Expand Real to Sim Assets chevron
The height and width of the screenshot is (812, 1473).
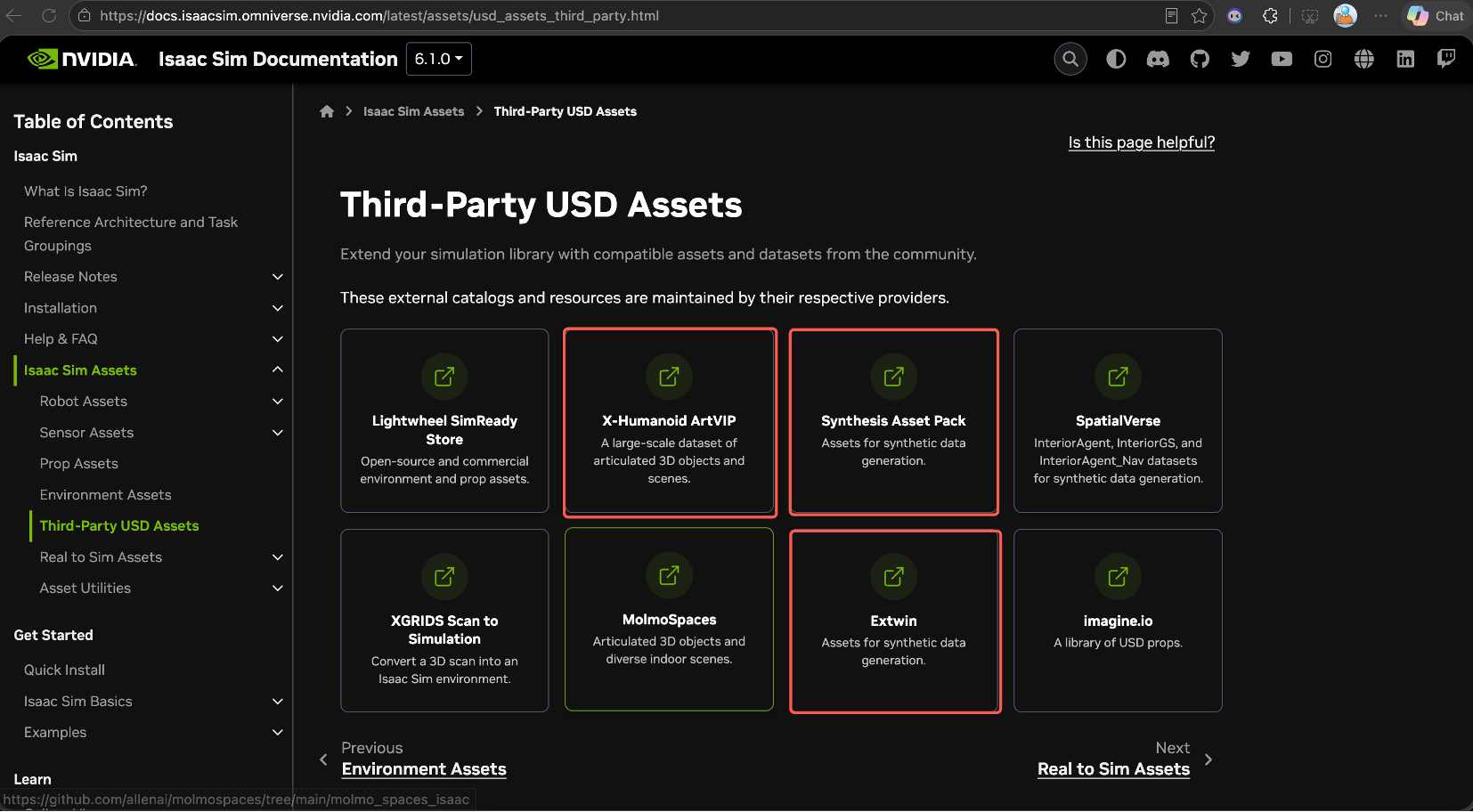pos(278,557)
